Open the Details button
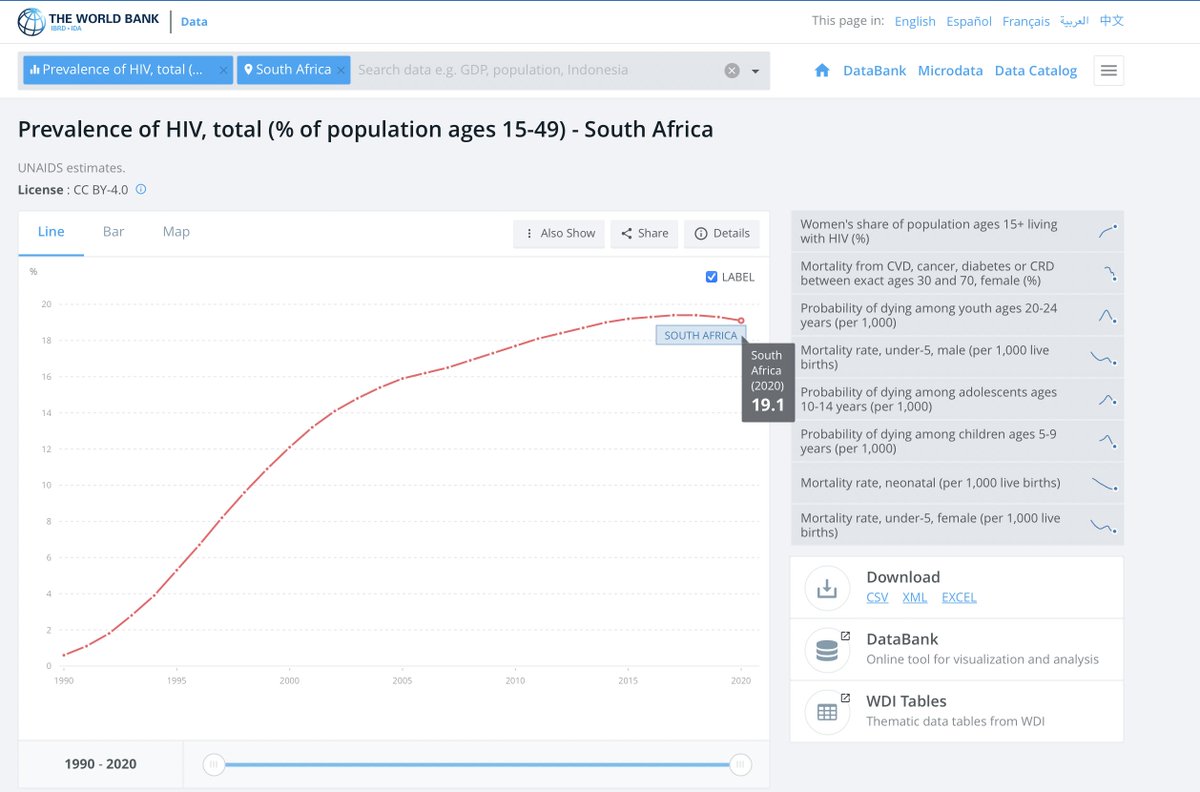The width and height of the screenshot is (1200, 792). pyautogui.click(x=722, y=233)
